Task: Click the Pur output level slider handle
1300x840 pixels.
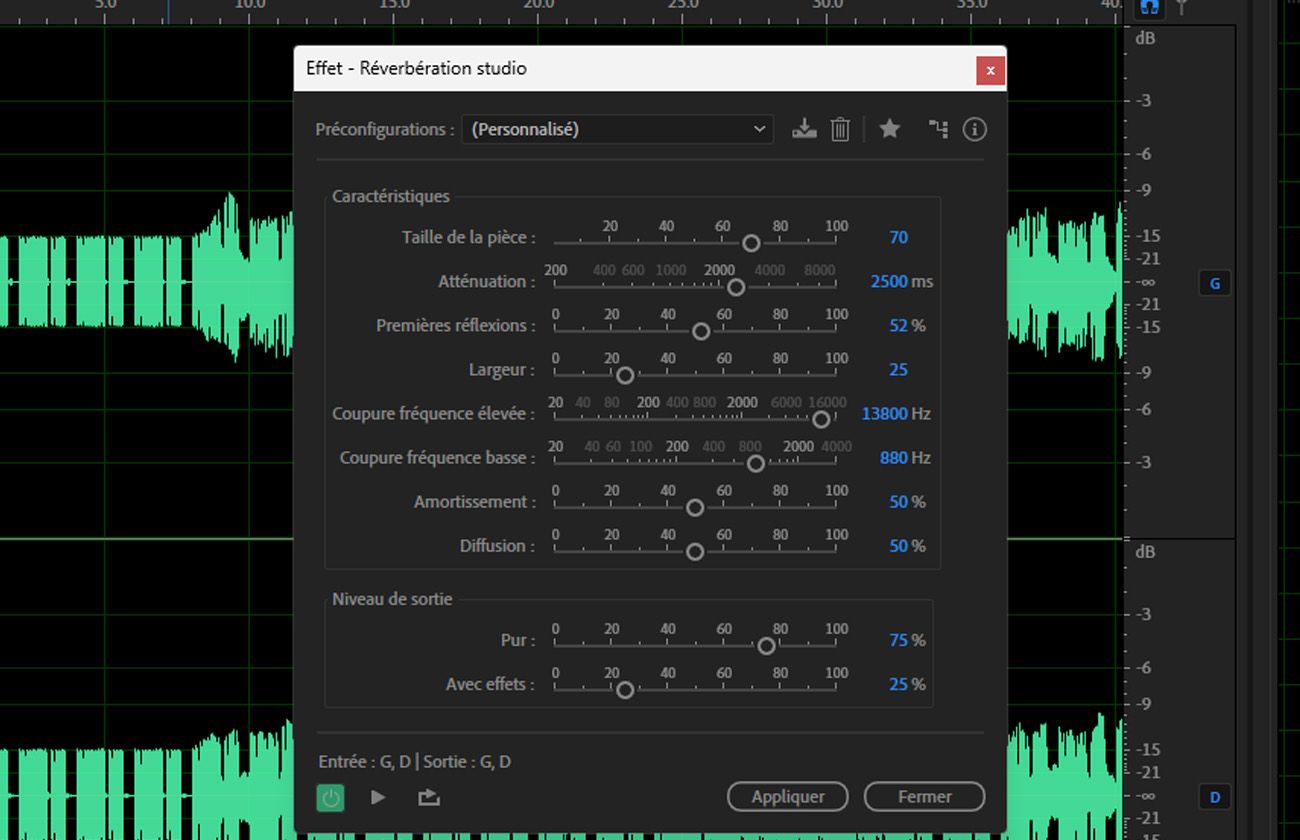Action: click(x=766, y=646)
